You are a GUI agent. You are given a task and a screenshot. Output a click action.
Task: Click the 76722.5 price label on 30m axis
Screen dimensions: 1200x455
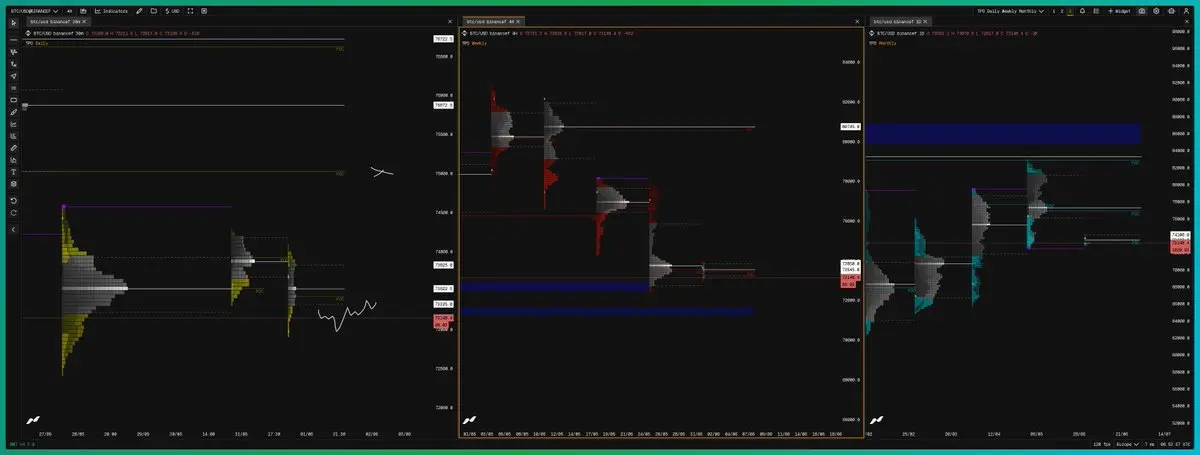tap(442, 38)
